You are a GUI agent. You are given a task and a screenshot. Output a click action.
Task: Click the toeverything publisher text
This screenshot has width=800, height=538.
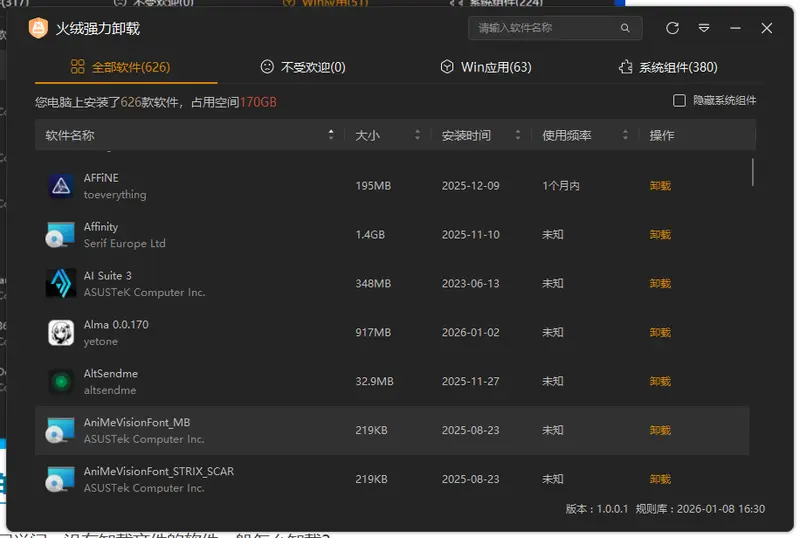pyautogui.click(x=115, y=194)
